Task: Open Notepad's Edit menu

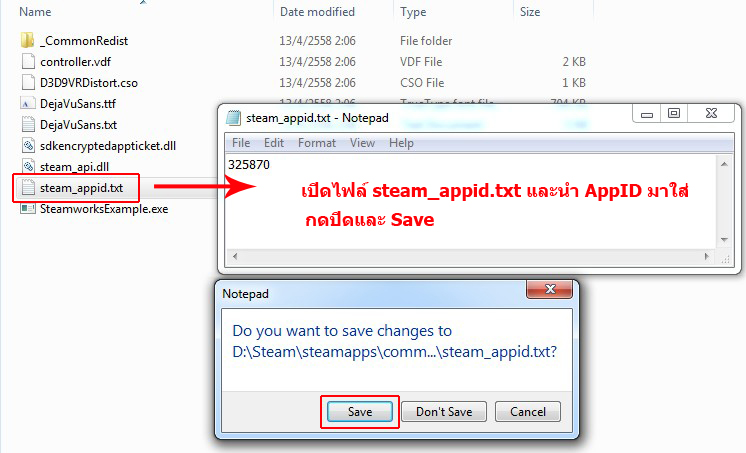Action: point(274,143)
